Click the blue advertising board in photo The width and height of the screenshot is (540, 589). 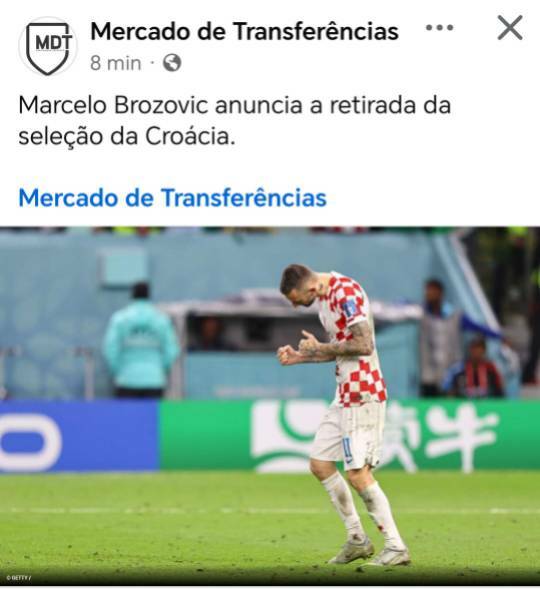click(79, 436)
